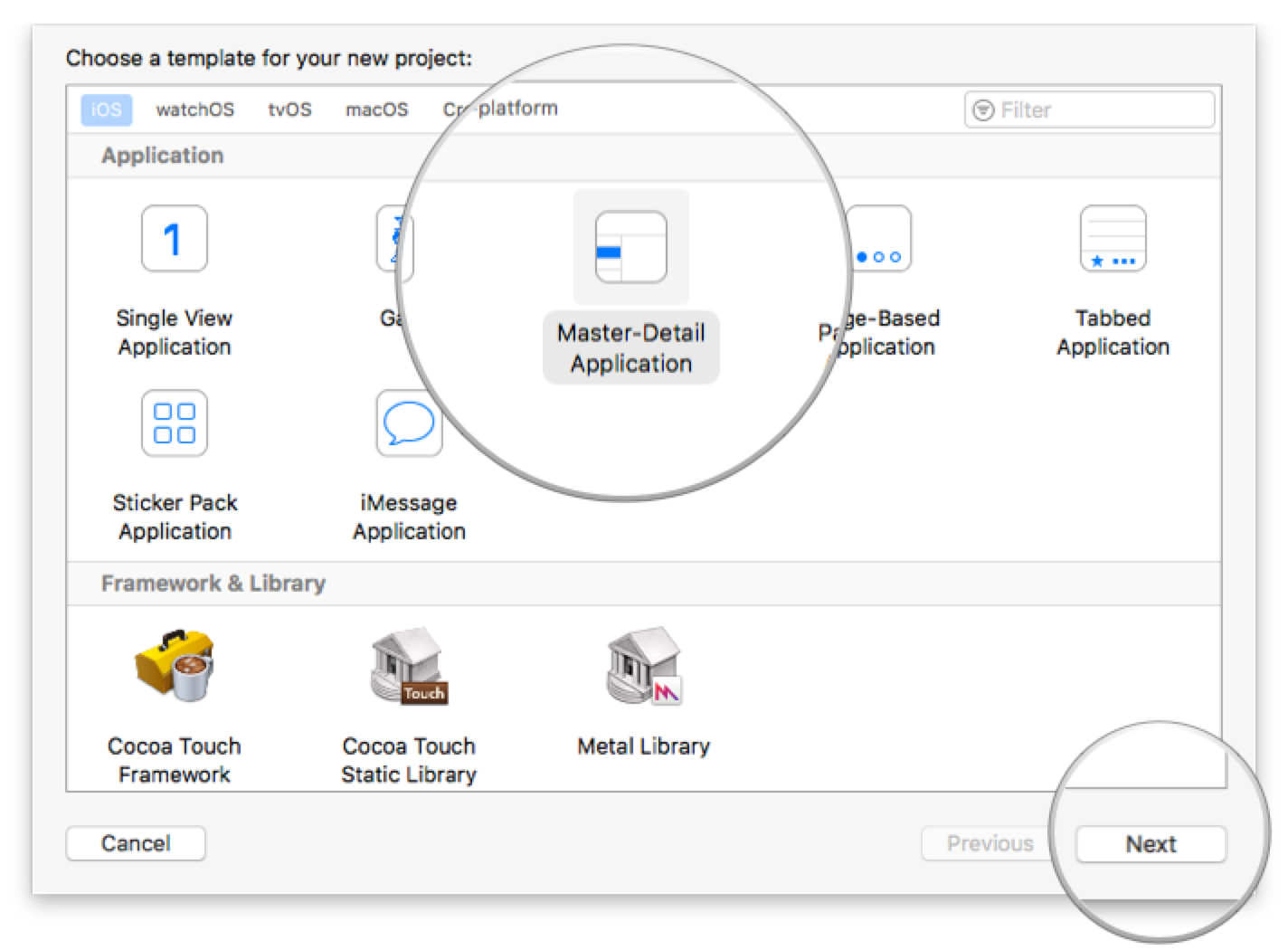Choose the iMessage Application speech bubble icon
Viewport: 1288px width, 950px height.
click(x=409, y=423)
